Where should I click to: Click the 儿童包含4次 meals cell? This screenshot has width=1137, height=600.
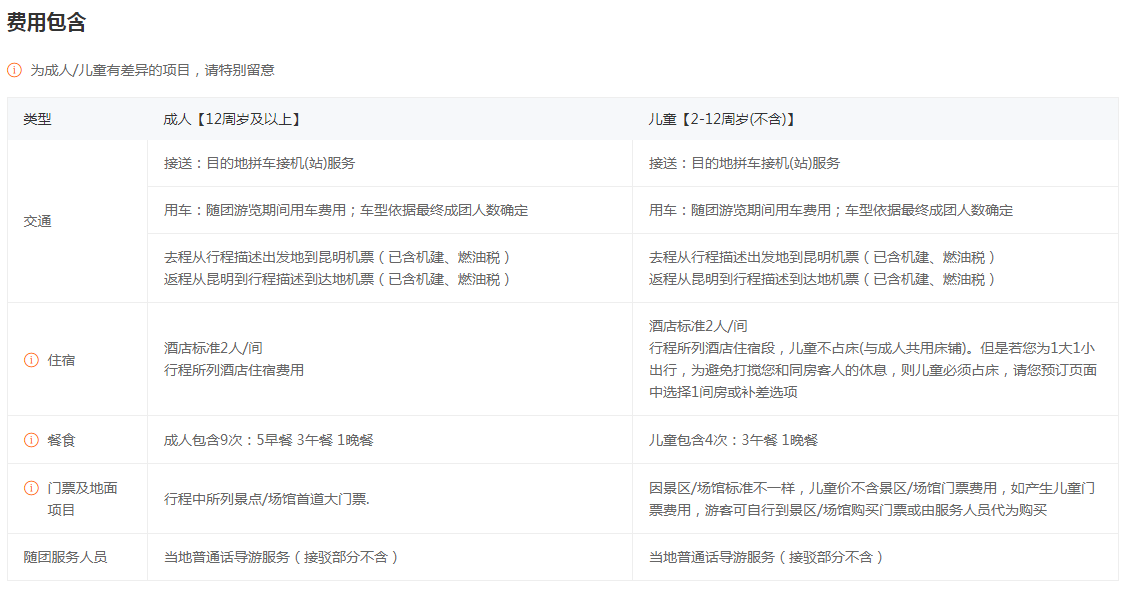point(733,440)
